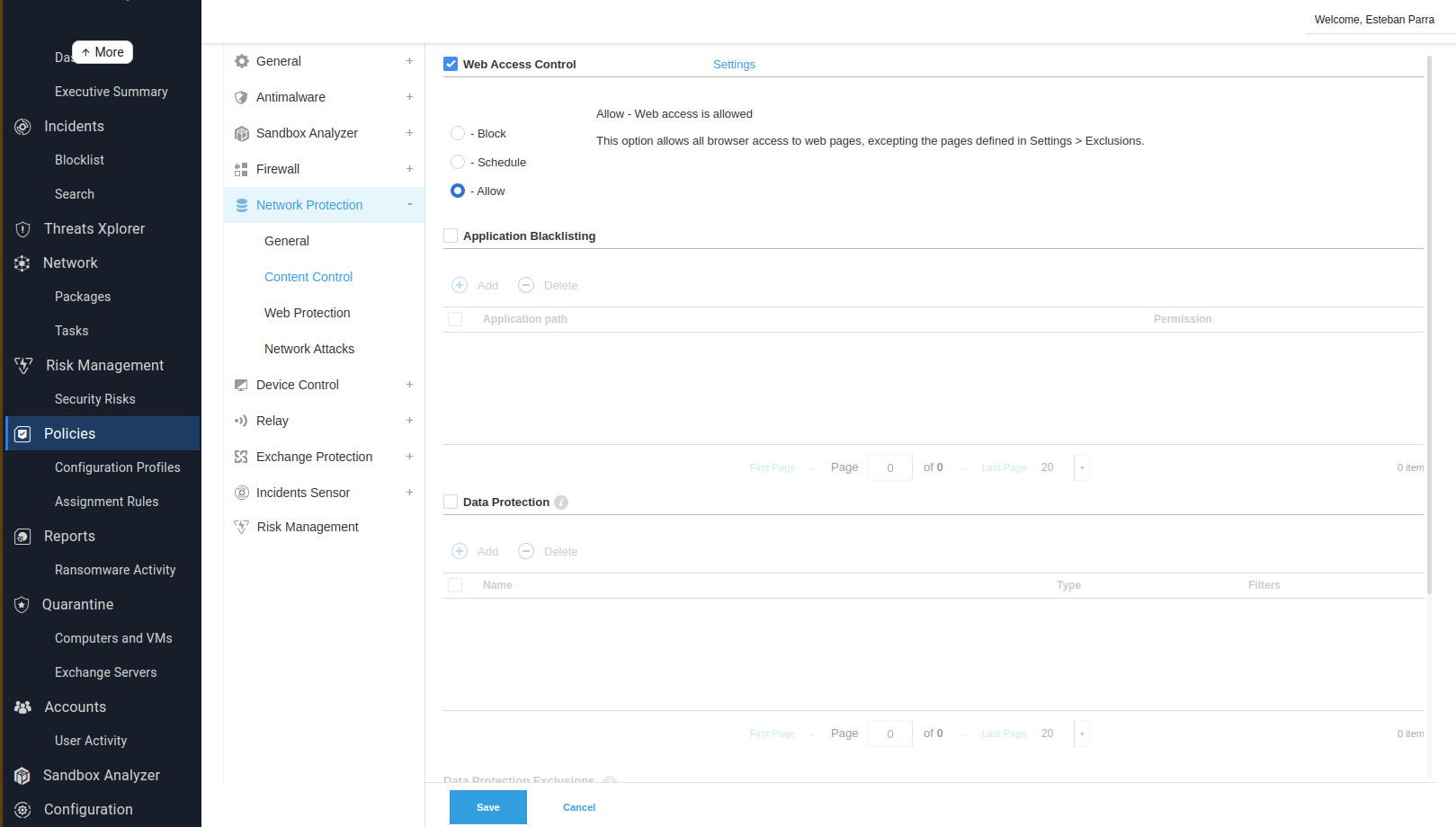Uncheck the Web Access Control checkbox
The height and width of the screenshot is (827, 1456).
[451, 64]
